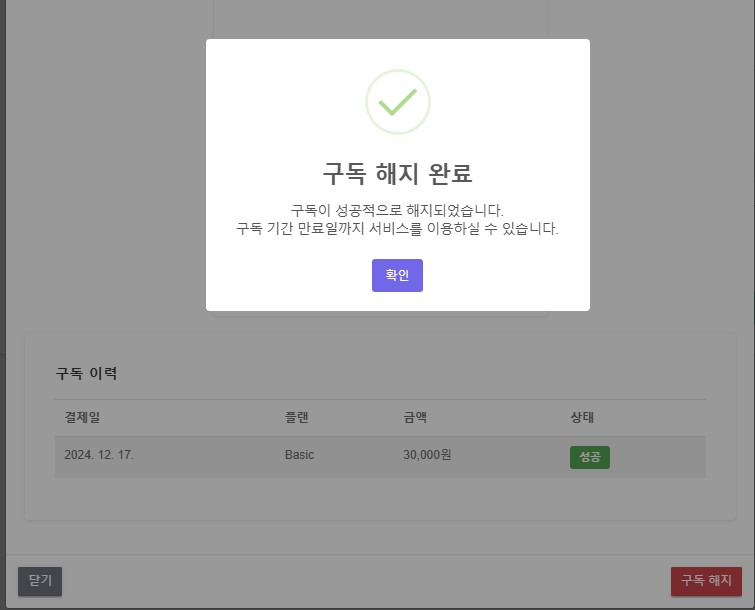
Task: Click the 구독 기간 만료일까지 service notice text
Action: [x=397, y=228]
